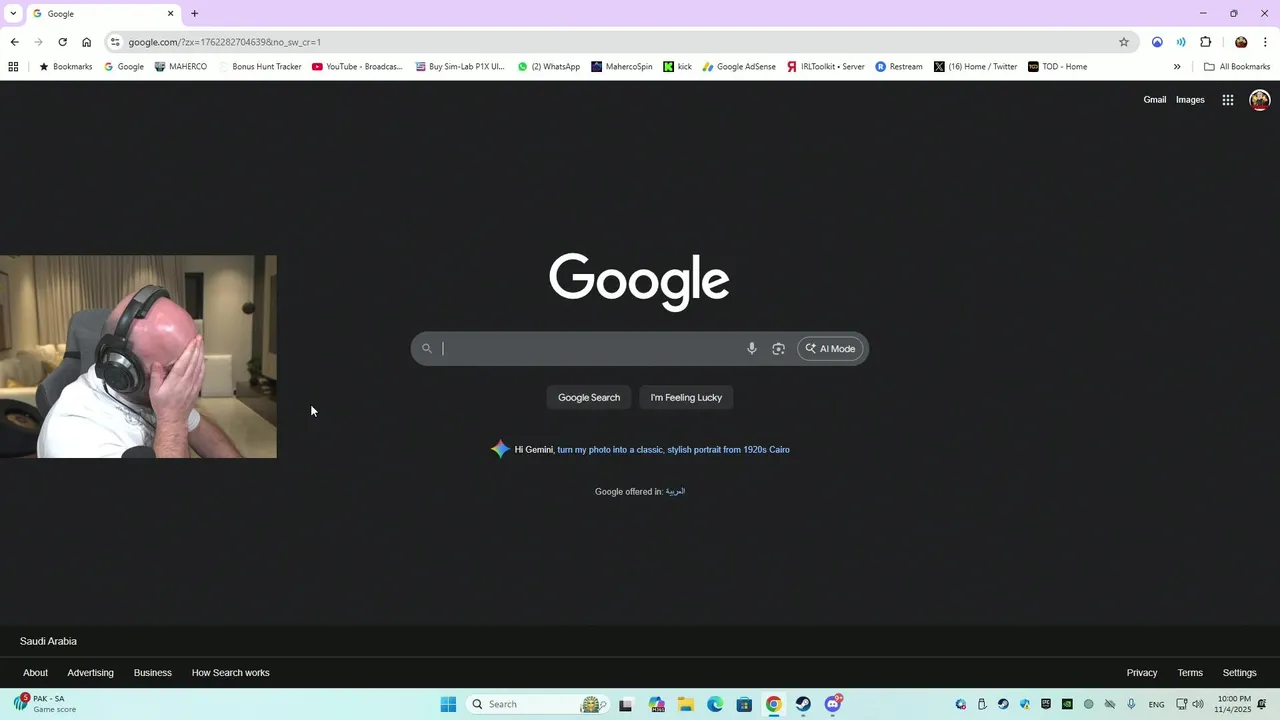Reload the current Google page
The height and width of the screenshot is (720, 1280).
[x=62, y=42]
